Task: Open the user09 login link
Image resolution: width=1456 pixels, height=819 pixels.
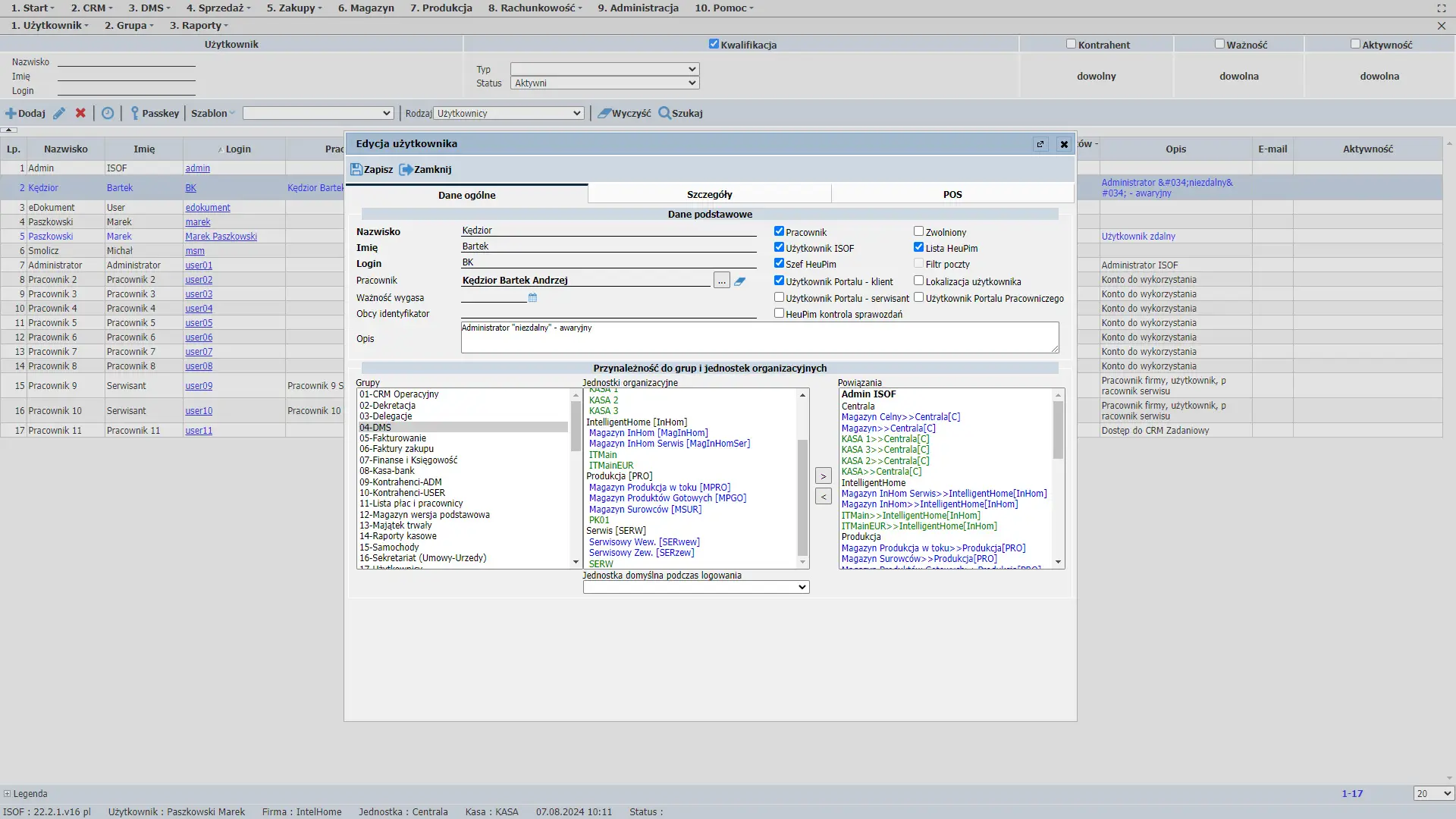Action: [199, 386]
